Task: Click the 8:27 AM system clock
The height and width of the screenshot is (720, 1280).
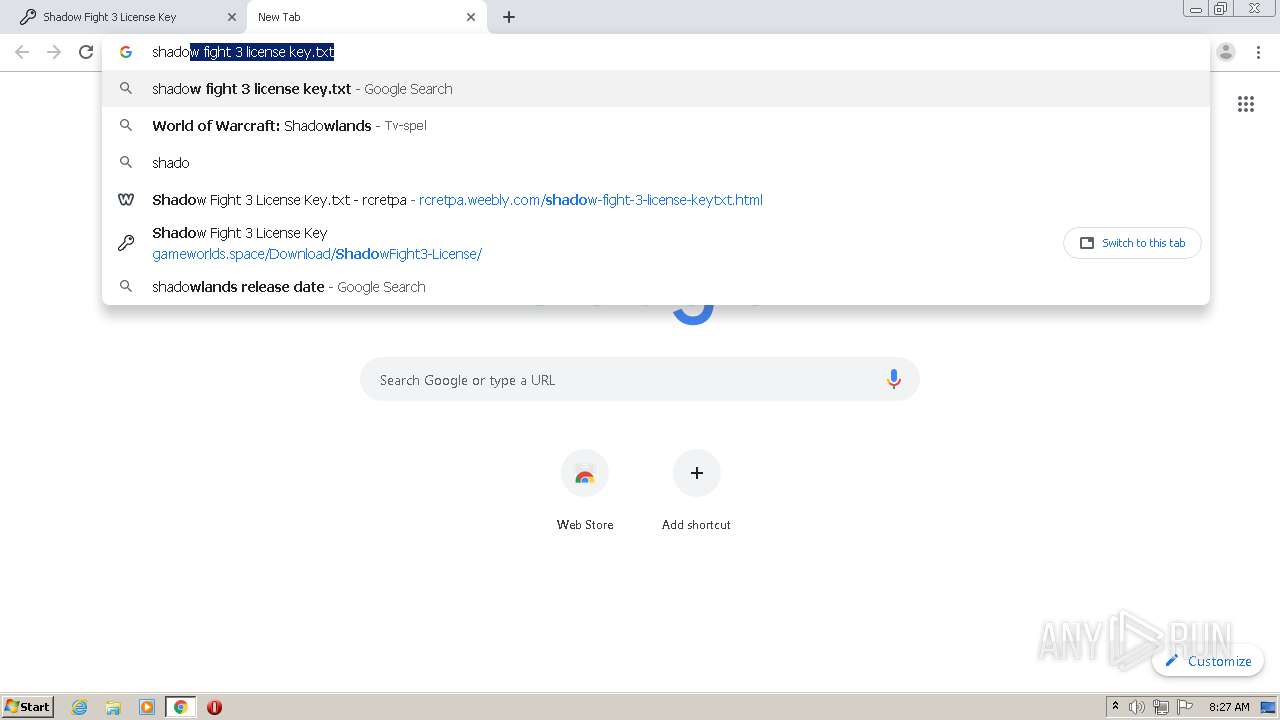Action: click(1229, 707)
